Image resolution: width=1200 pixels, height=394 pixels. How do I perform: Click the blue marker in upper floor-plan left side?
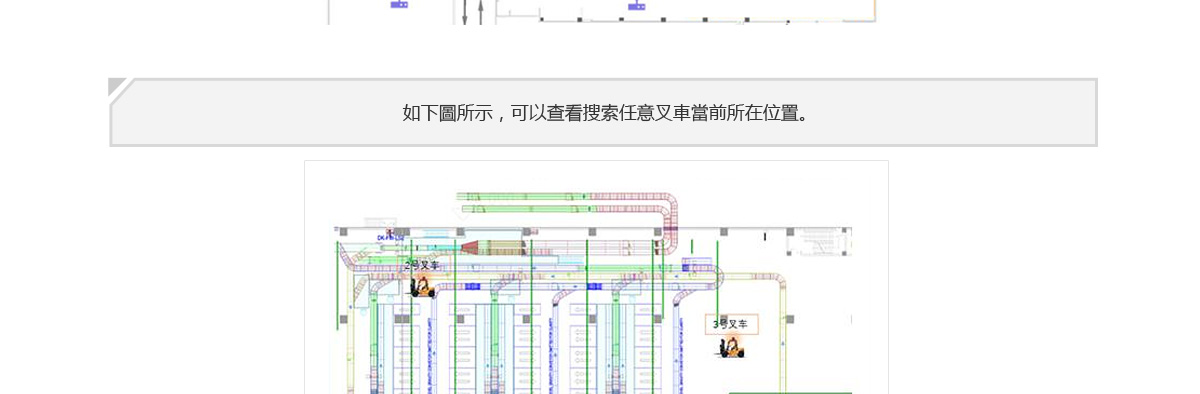coord(399,4)
